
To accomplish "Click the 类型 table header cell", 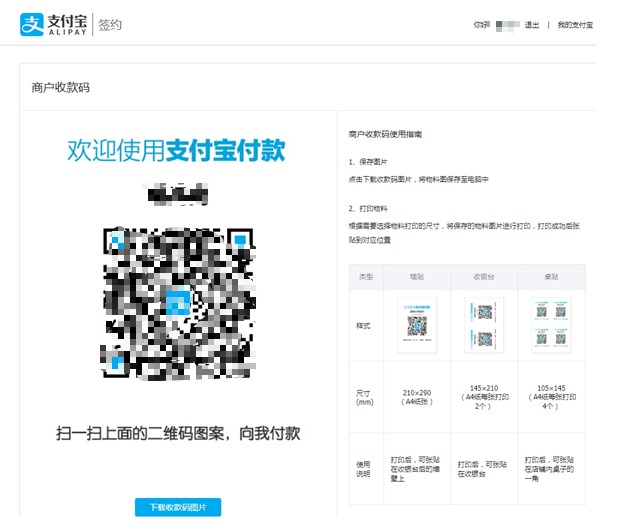I will [x=366, y=276].
